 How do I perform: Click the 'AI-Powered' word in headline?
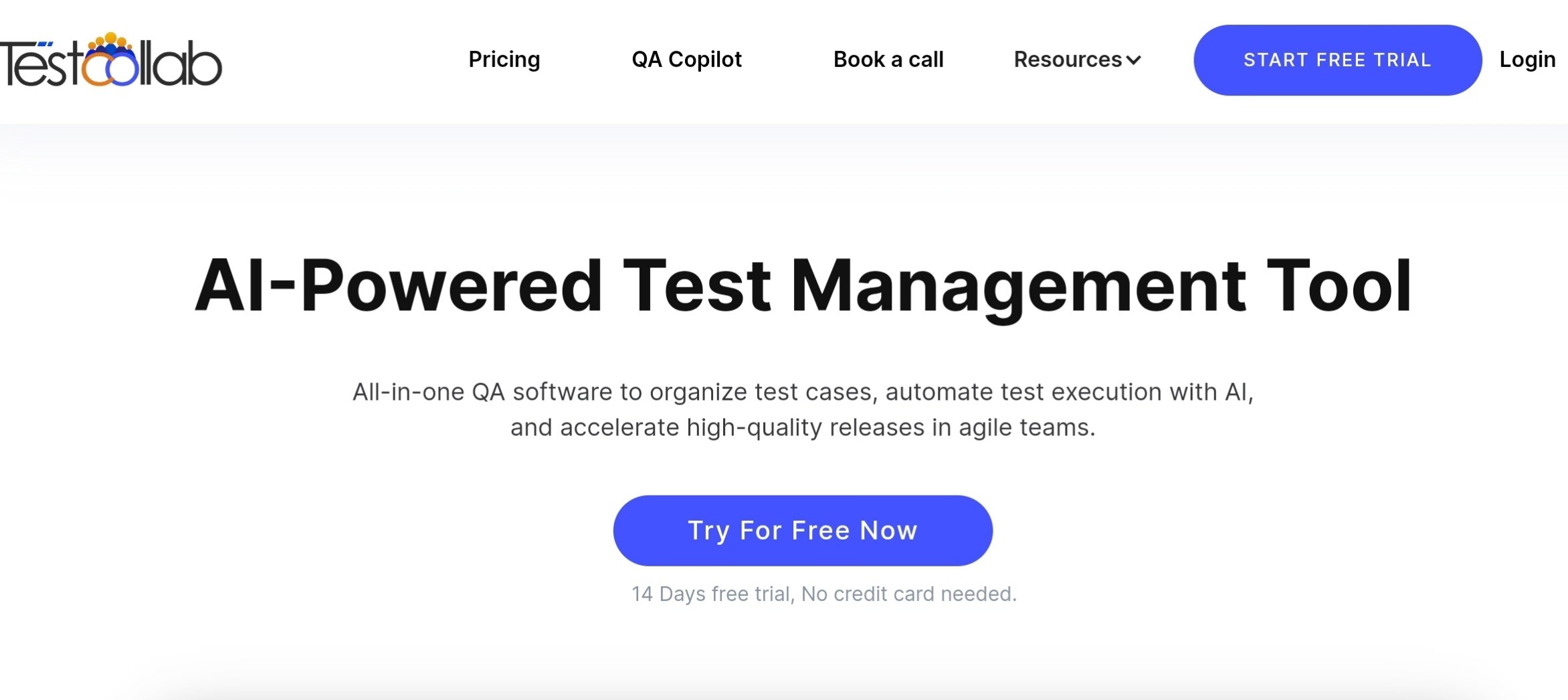(399, 285)
